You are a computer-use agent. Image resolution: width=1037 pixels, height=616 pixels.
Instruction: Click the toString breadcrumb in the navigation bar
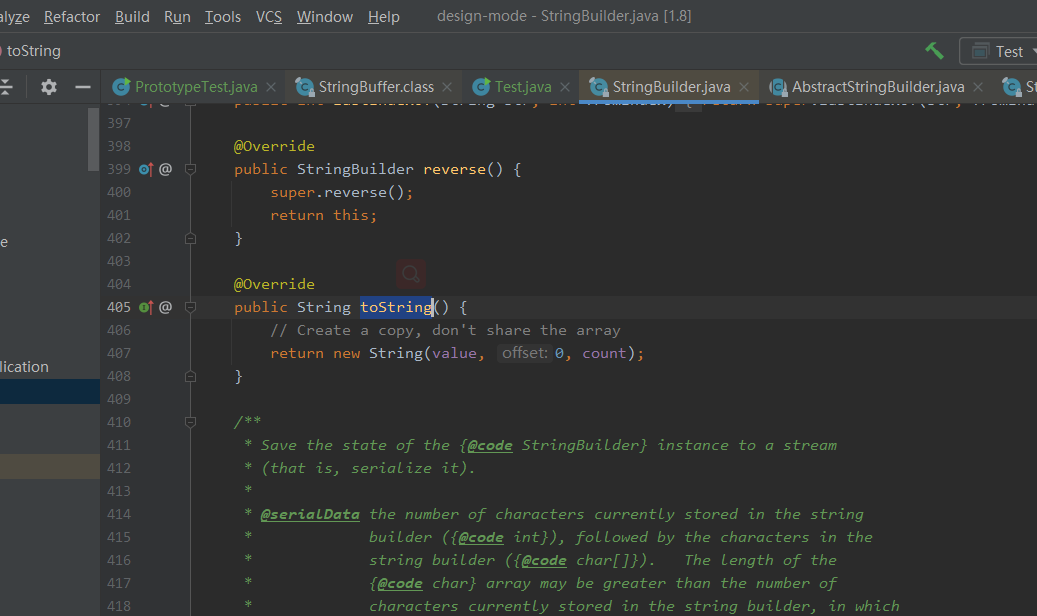pos(33,51)
